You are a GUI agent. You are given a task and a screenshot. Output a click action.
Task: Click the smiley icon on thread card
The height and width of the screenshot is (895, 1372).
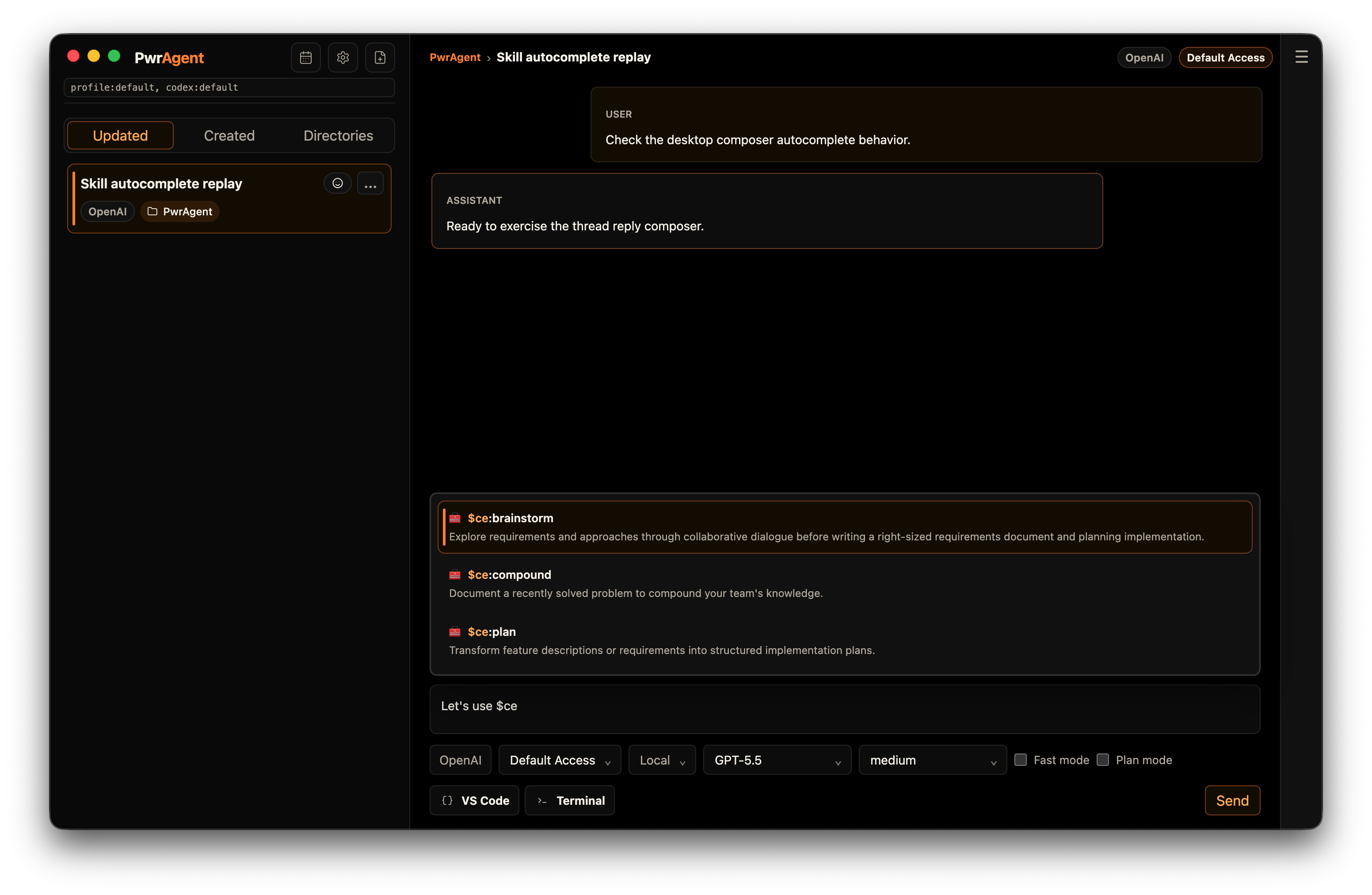pos(338,184)
